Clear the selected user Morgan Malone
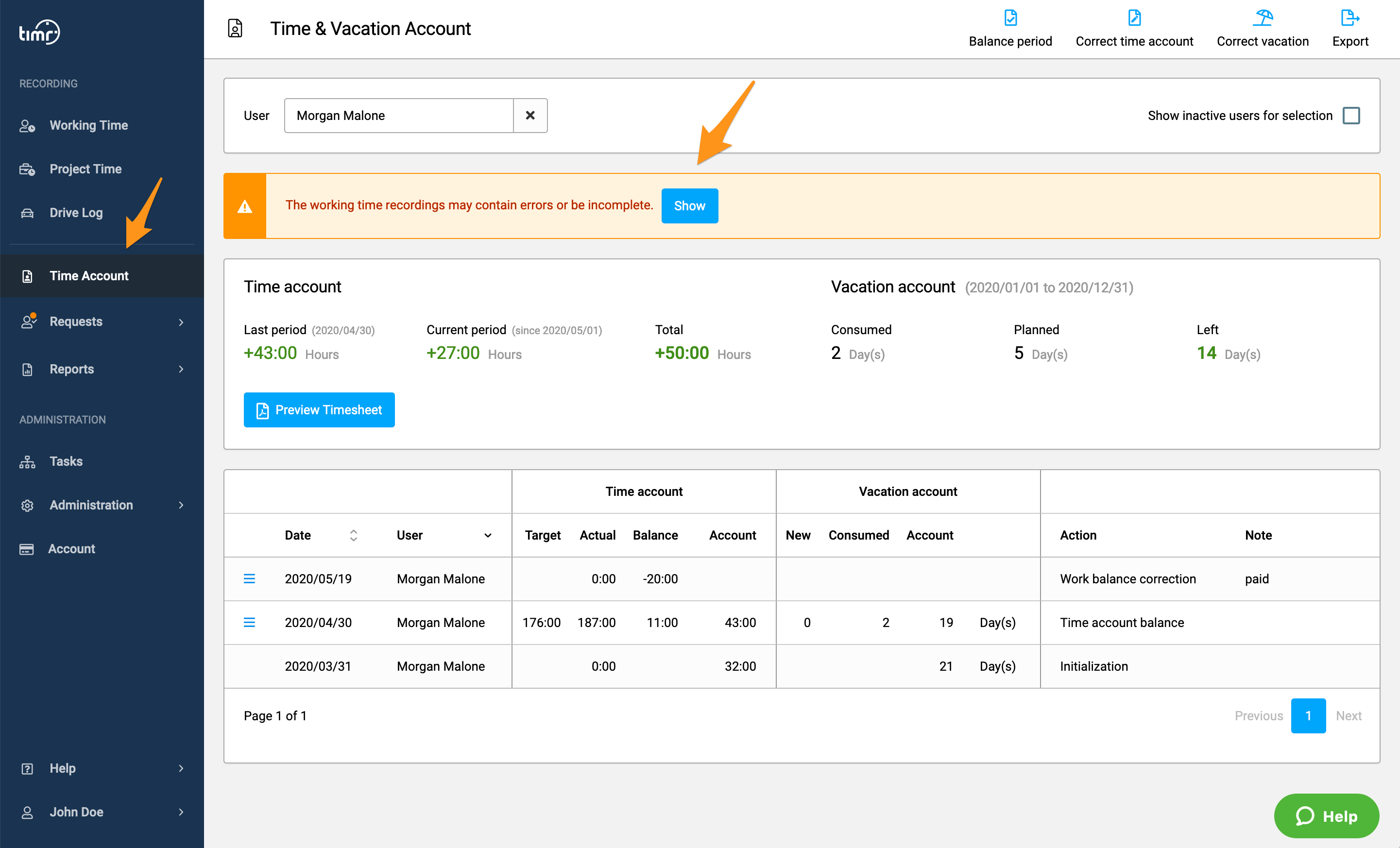This screenshot has width=1400, height=848. [x=530, y=115]
